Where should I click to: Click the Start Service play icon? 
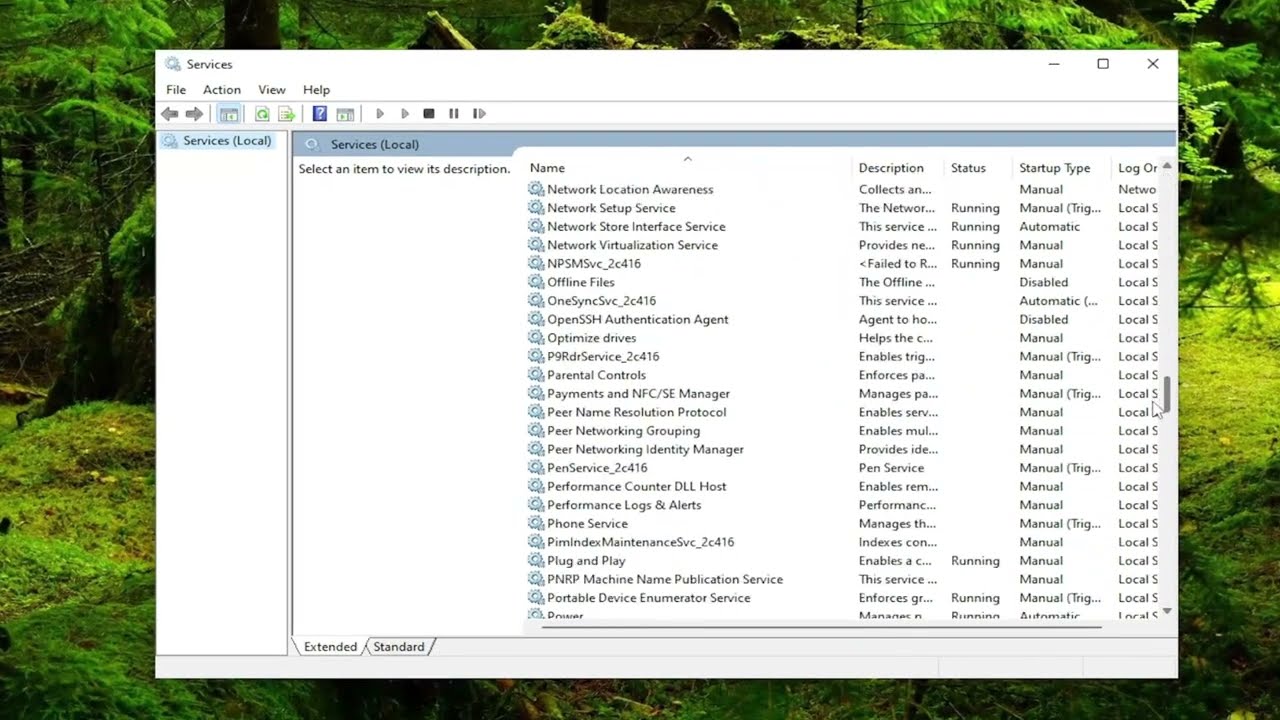380,114
